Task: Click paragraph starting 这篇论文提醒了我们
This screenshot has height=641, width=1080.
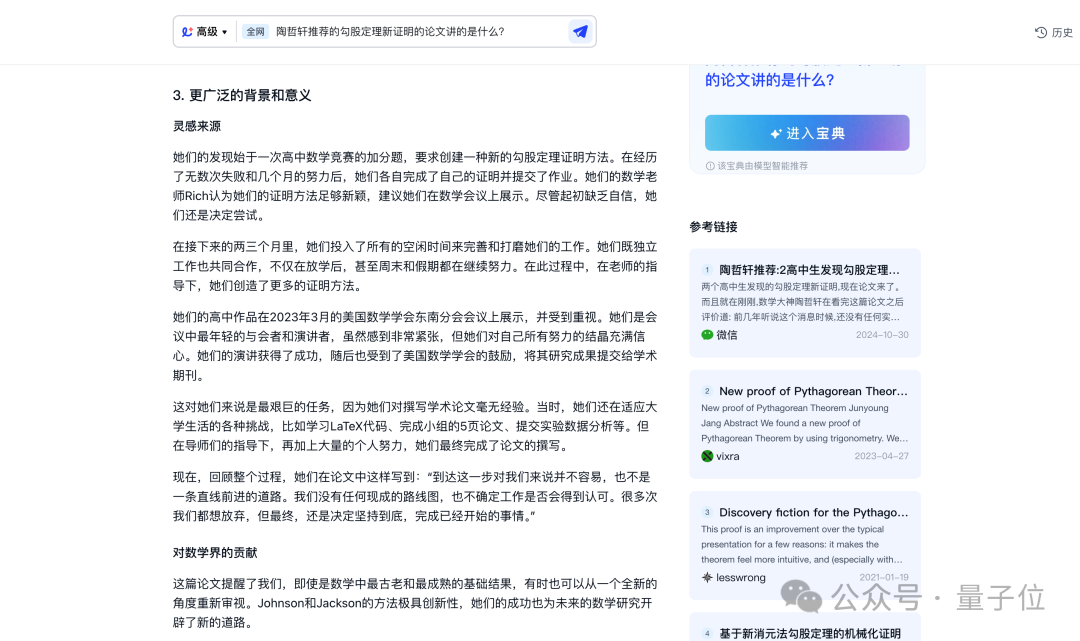Action: (415, 603)
